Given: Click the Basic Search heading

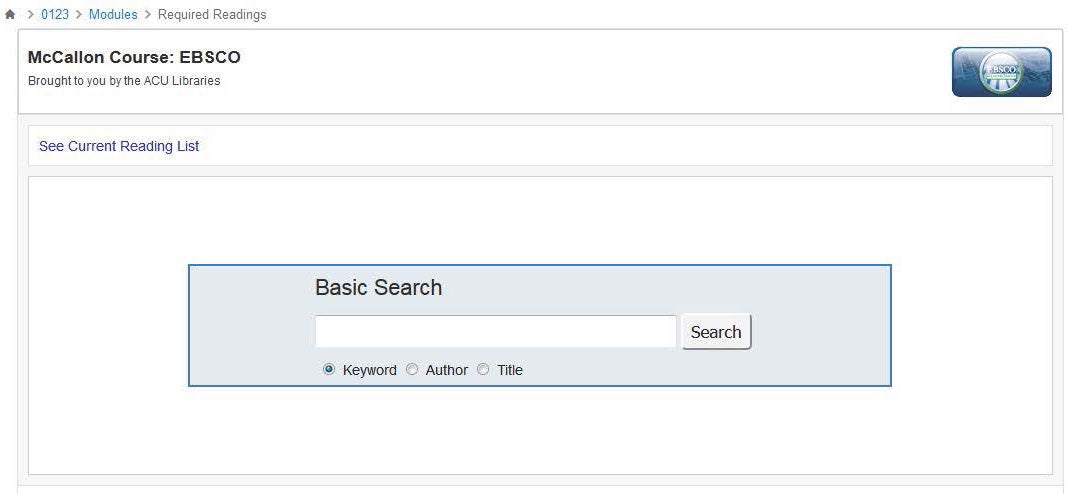Looking at the screenshot, I should 378,288.
